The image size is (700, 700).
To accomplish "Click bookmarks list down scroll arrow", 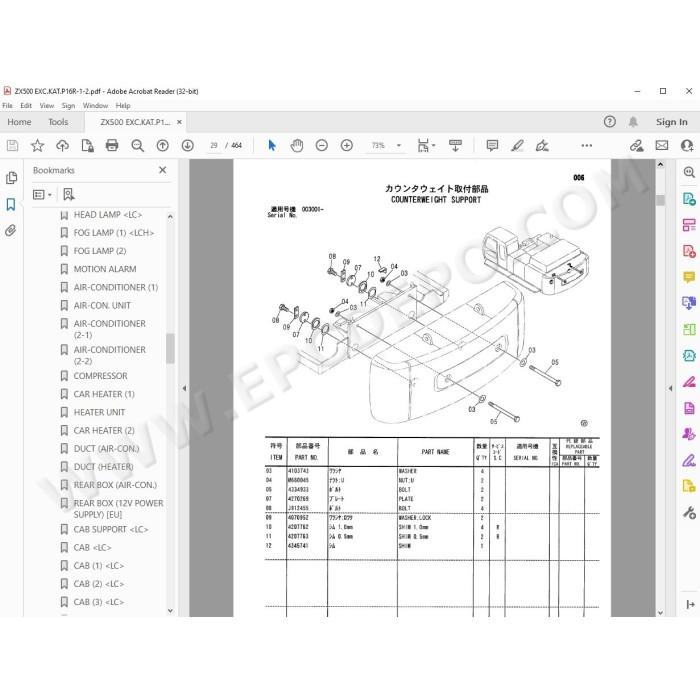I will [x=170, y=610].
